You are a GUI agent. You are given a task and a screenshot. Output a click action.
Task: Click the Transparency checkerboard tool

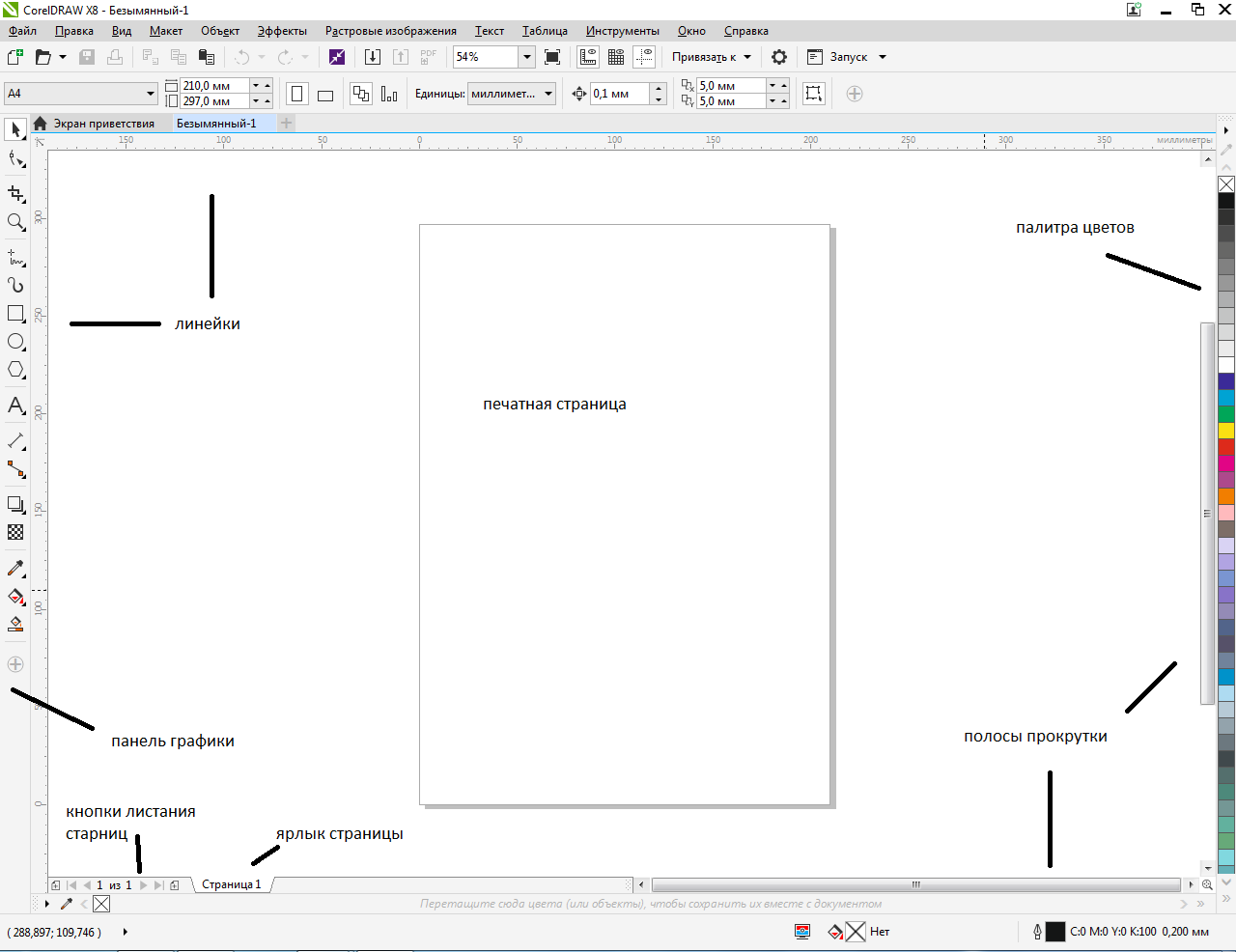[15, 532]
